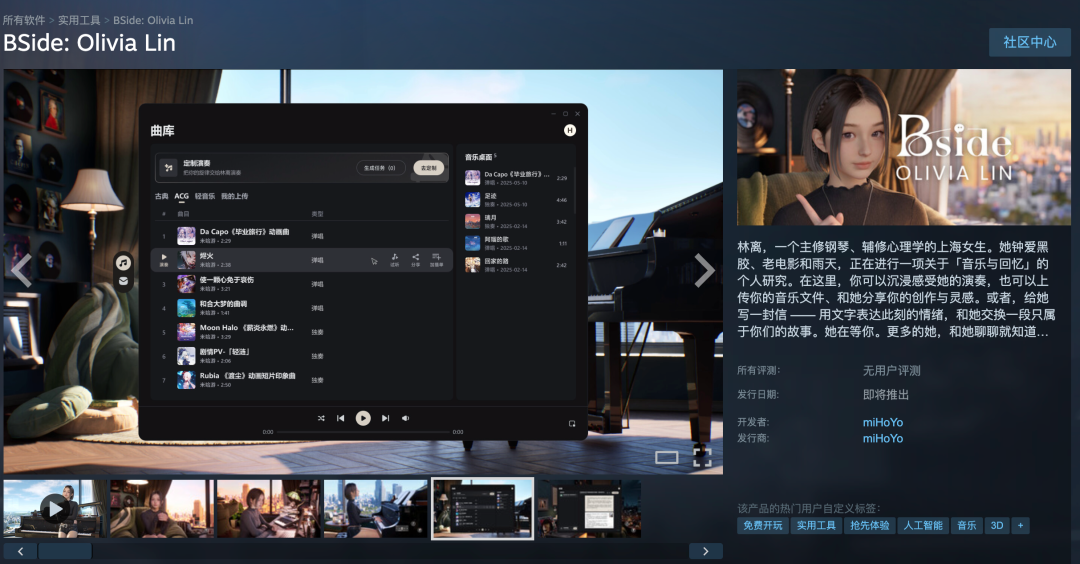Select the highlighted music library thumbnail
This screenshot has height=564, width=1080.
[482, 509]
